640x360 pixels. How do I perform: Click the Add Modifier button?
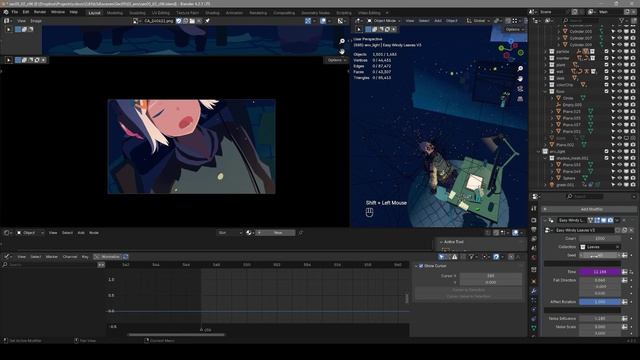pos(590,209)
